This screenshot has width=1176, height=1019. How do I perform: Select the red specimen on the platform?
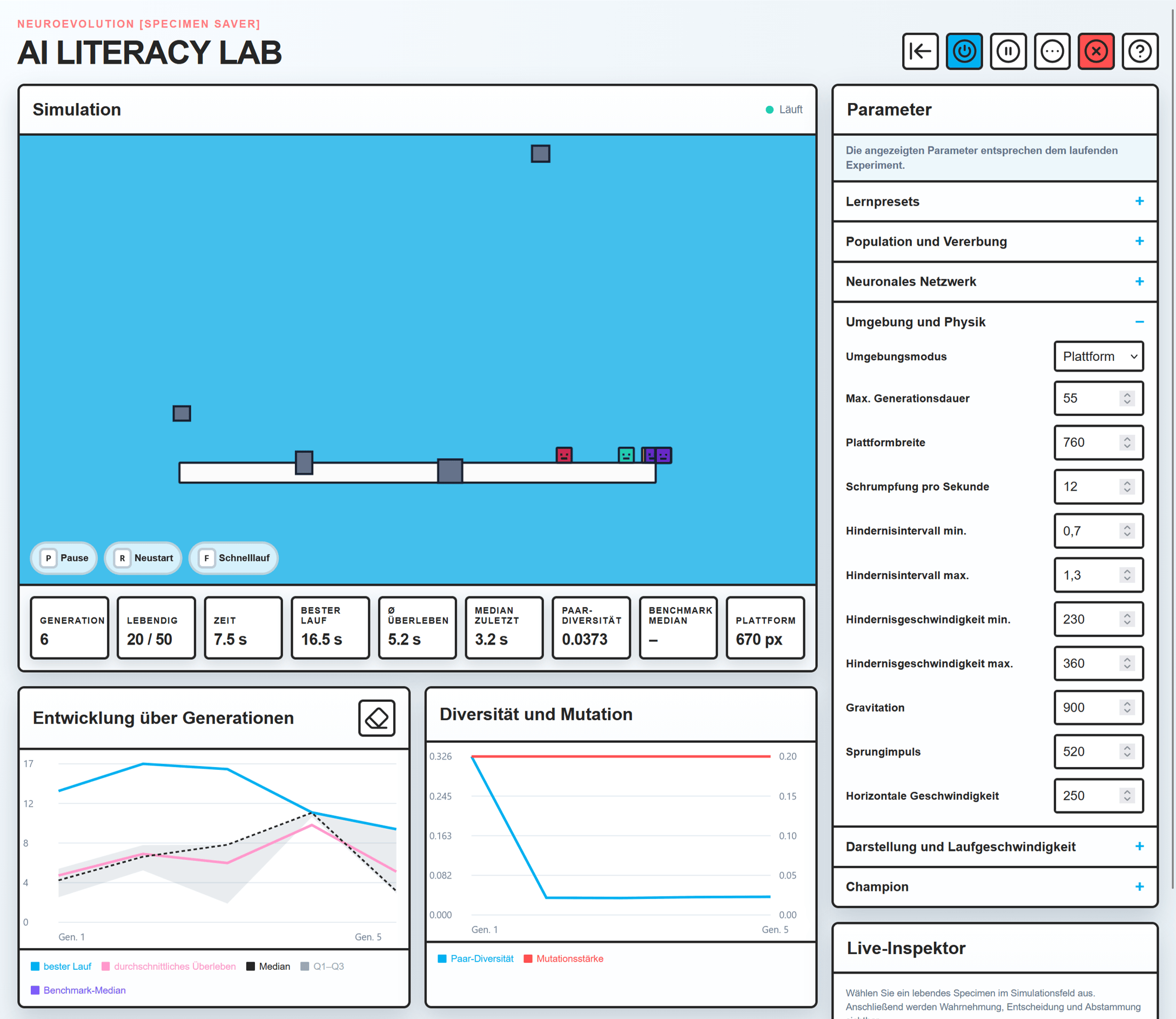[564, 455]
